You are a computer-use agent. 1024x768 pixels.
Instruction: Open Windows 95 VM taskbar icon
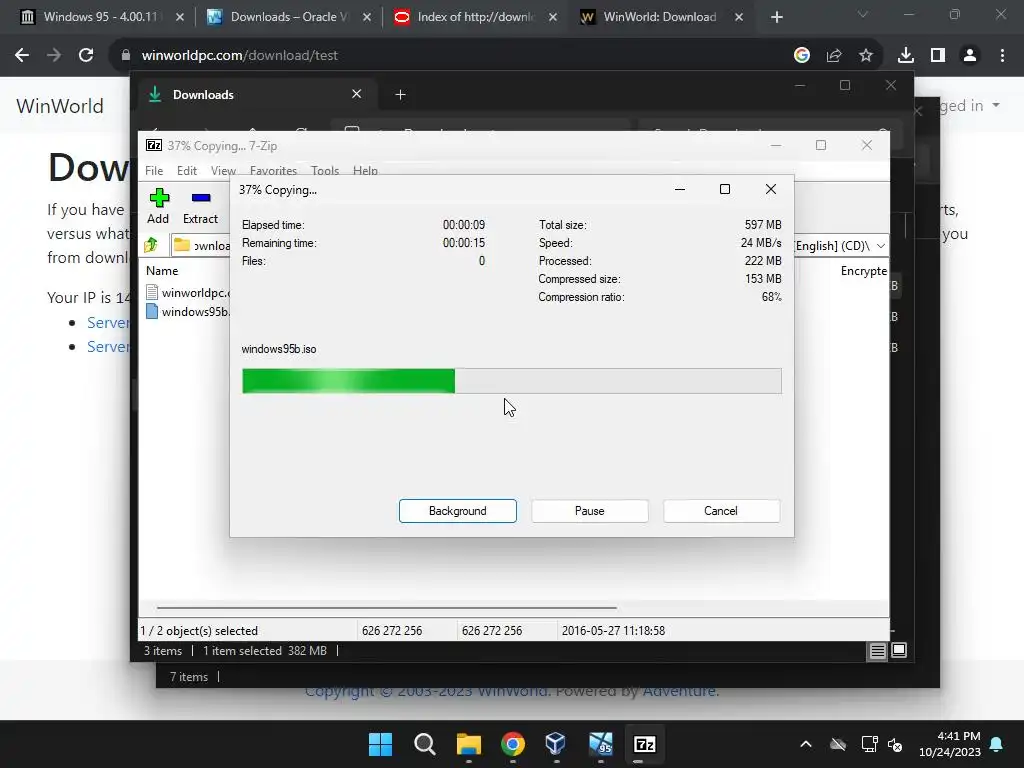click(x=601, y=744)
